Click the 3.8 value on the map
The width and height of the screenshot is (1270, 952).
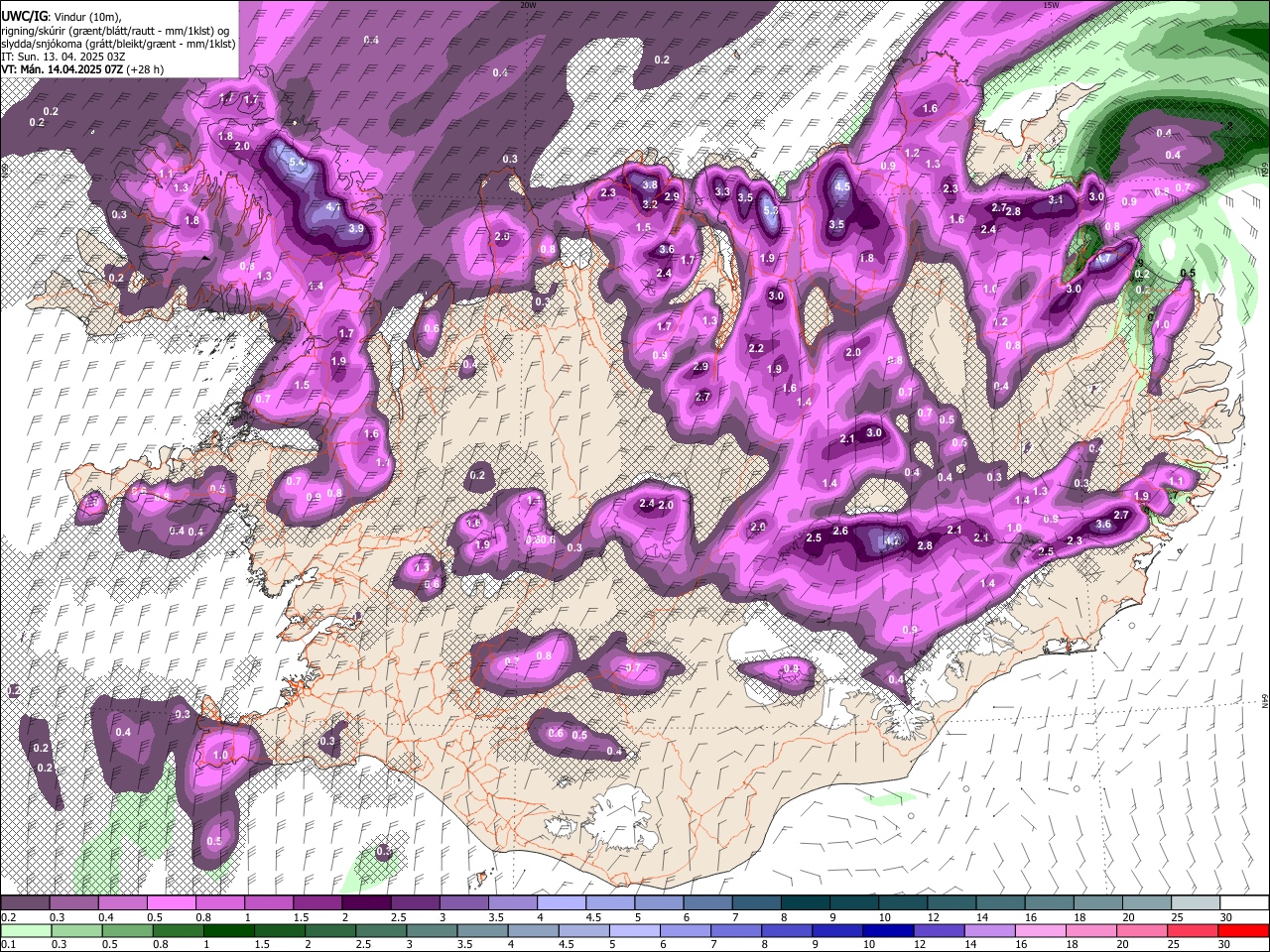(650, 184)
